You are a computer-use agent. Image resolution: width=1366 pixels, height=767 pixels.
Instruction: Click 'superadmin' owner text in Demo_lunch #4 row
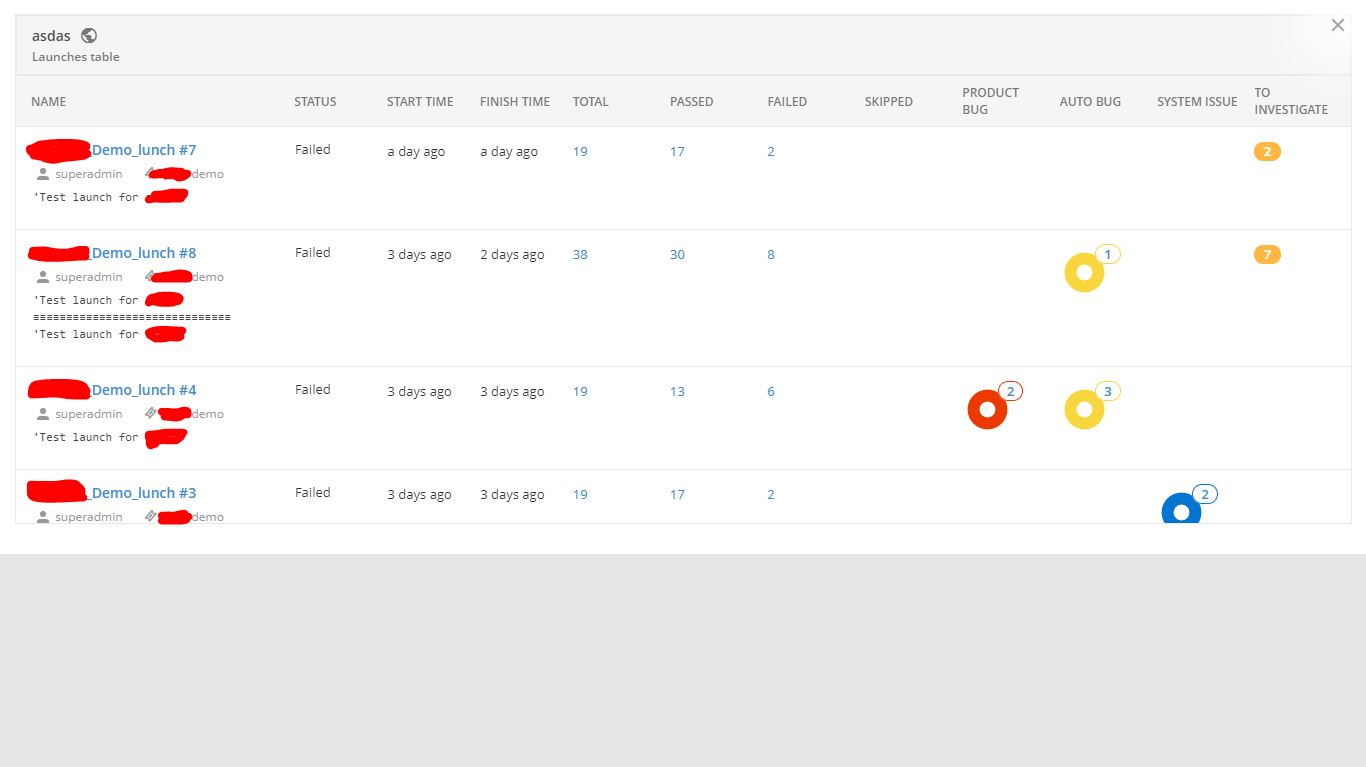(89, 414)
